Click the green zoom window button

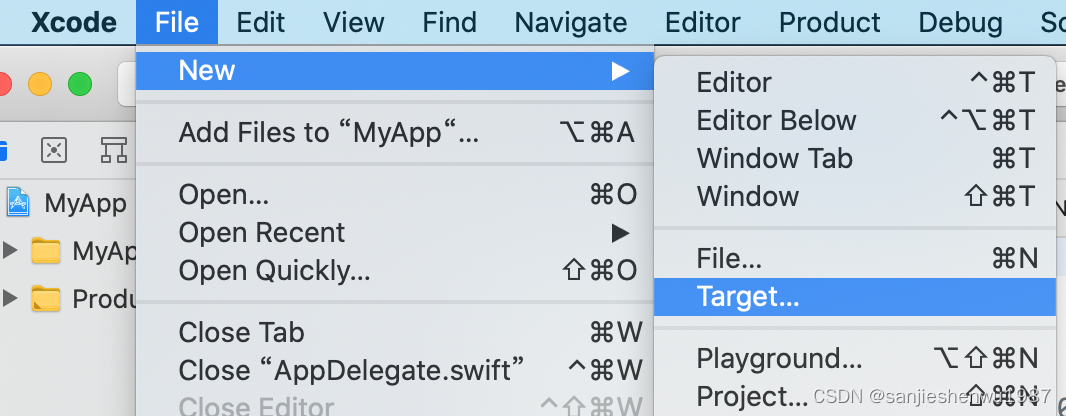80,84
